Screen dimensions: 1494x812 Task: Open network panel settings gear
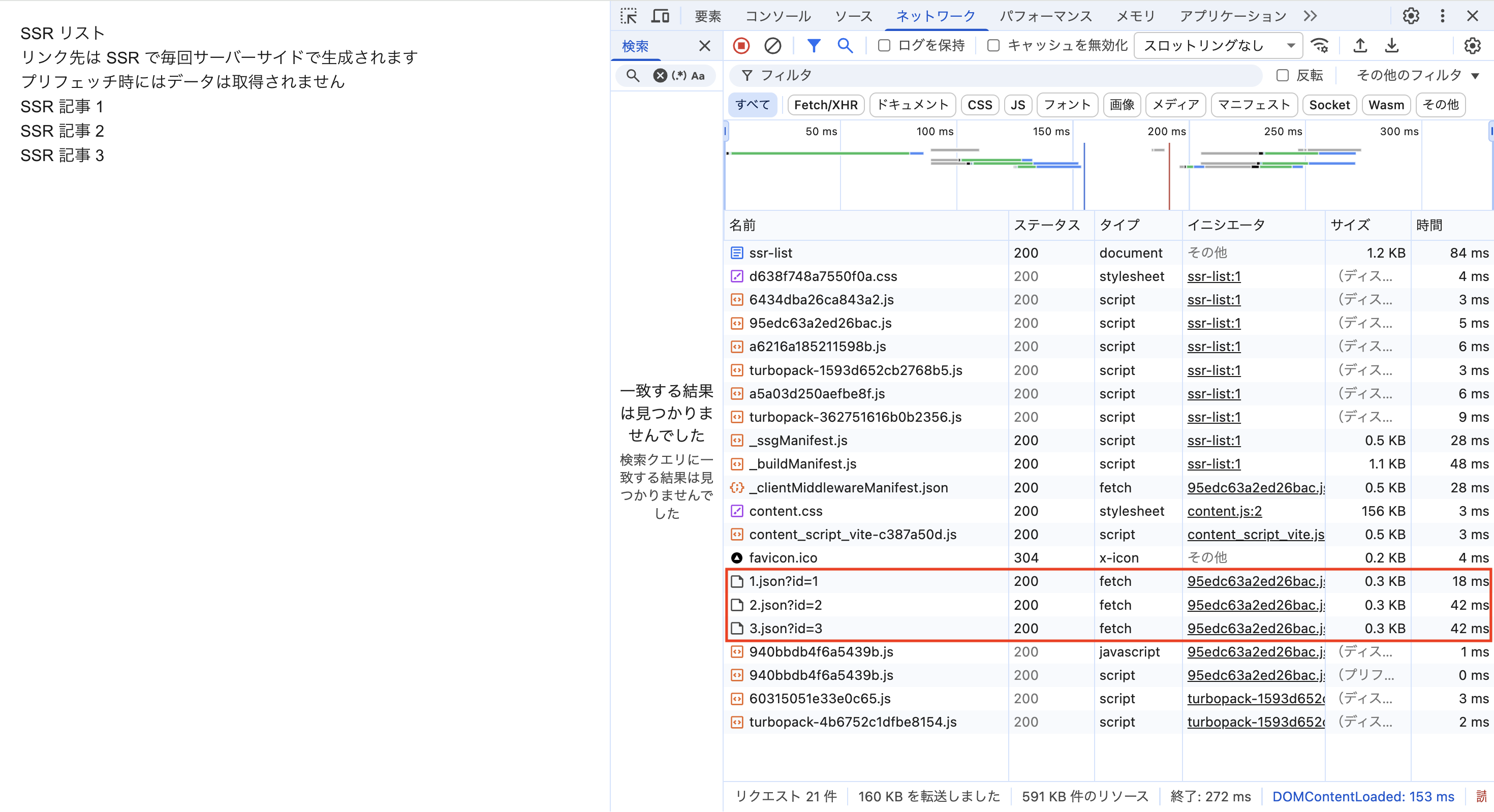click(1472, 46)
